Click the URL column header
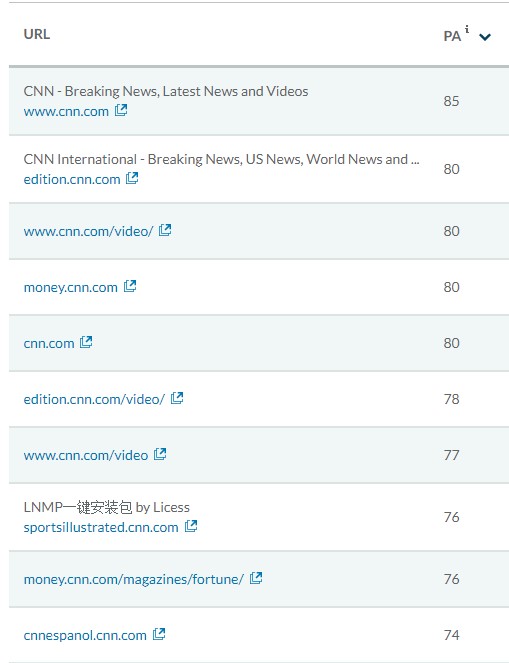509x663 pixels. pyautogui.click(x=37, y=34)
